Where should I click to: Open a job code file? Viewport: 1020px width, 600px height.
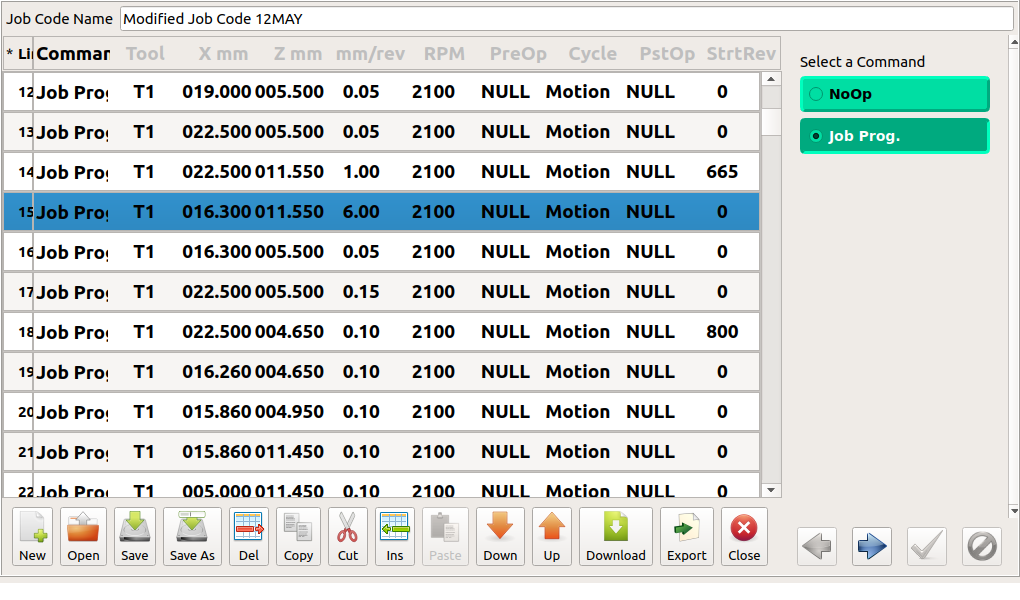click(x=83, y=536)
